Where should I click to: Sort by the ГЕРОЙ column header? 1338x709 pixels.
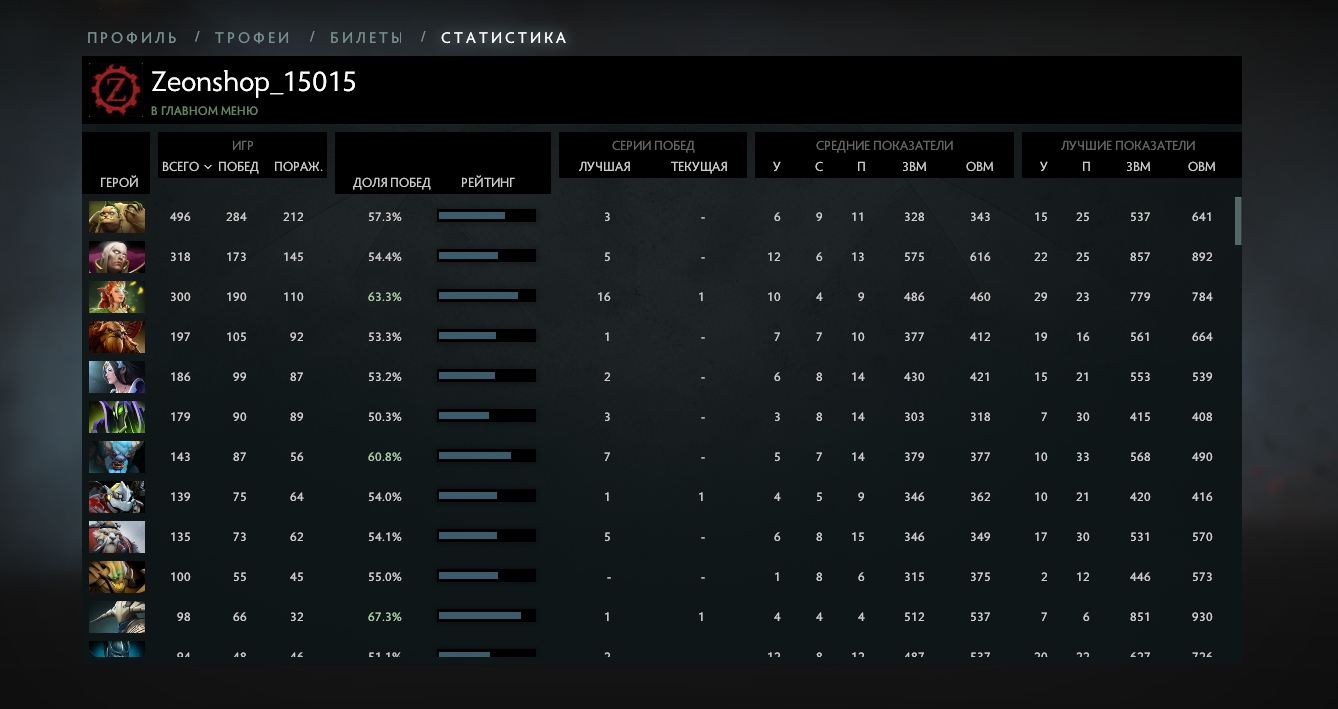(119, 183)
